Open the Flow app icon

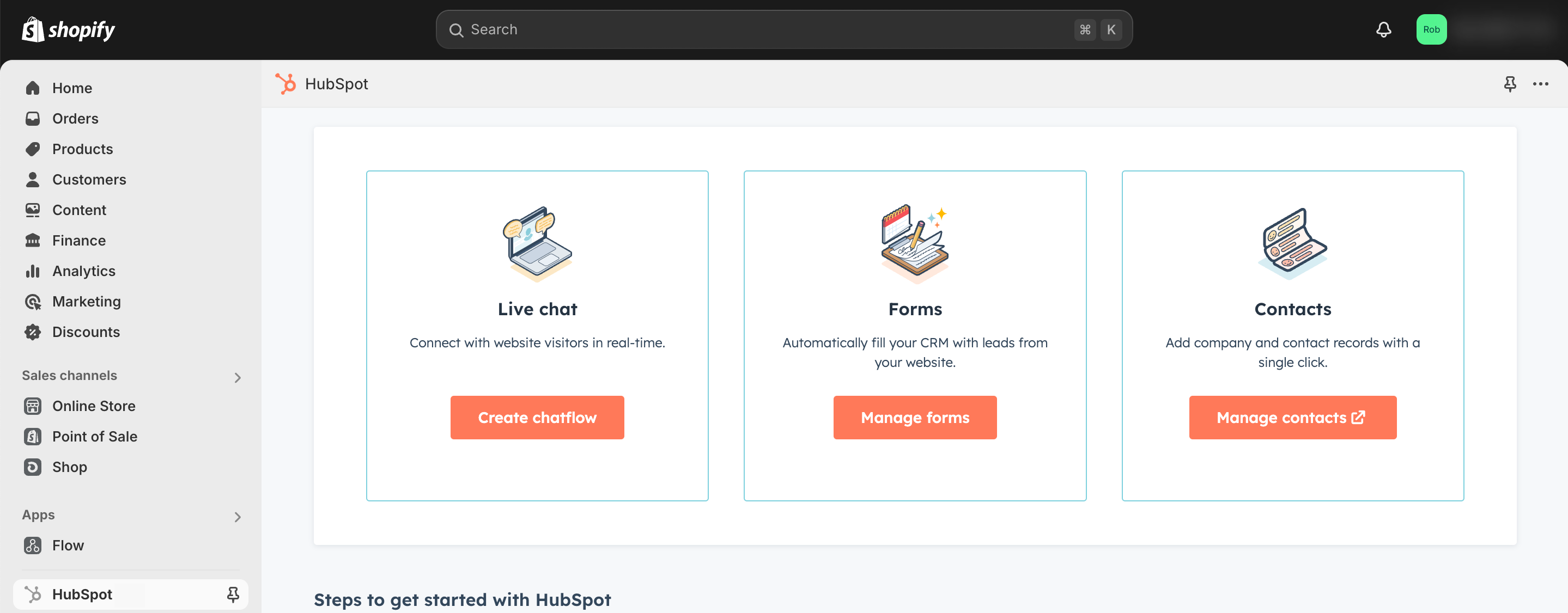coord(33,545)
